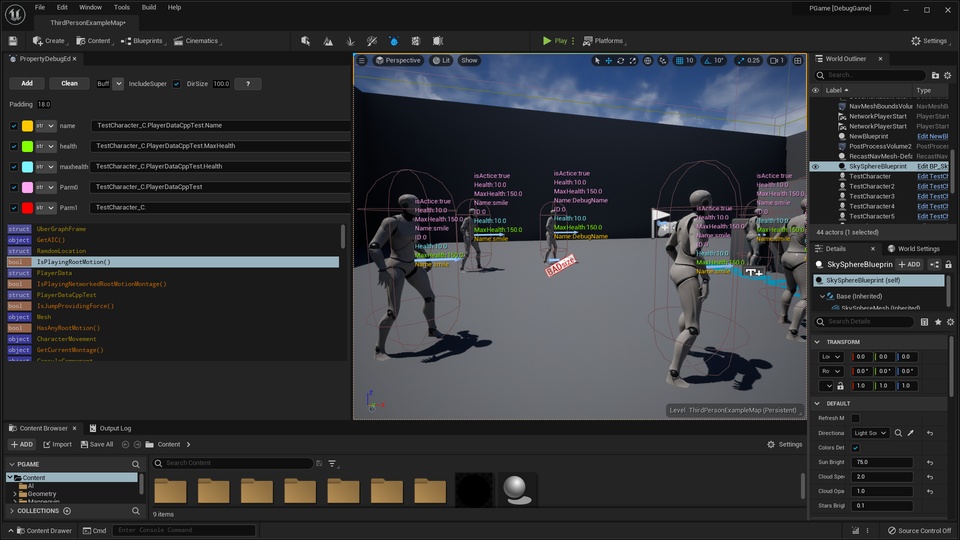Screen dimensions: 960x540
Task: Open World Outliner settings gear
Action: coord(948,75)
